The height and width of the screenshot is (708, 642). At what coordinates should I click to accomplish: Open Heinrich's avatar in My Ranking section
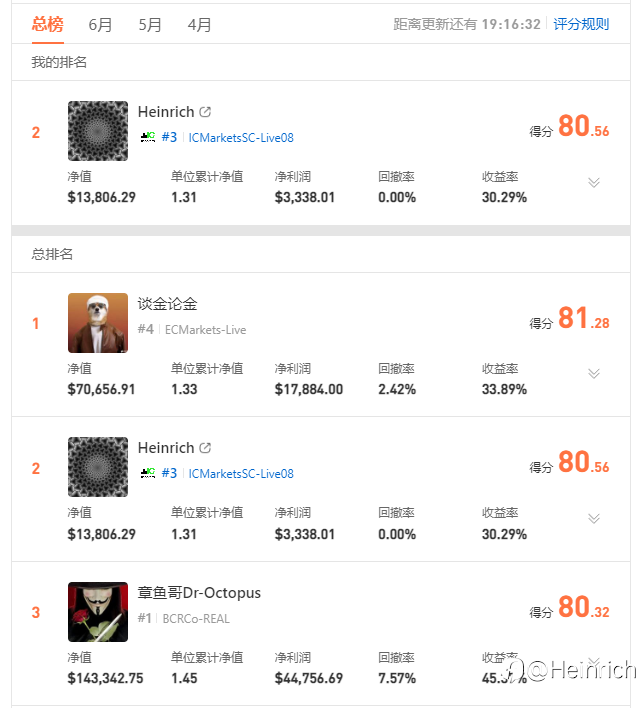[98, 131]
